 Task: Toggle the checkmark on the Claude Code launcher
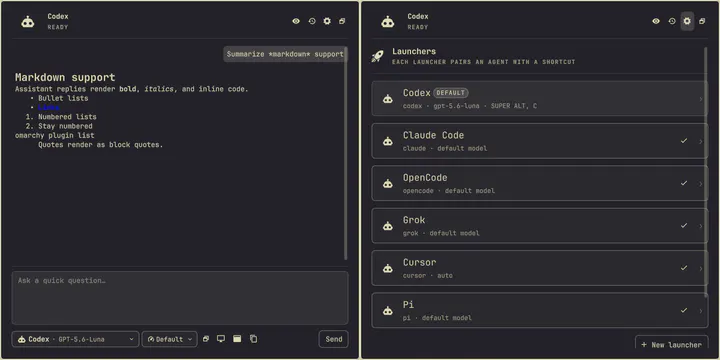[x=684, y=141]
